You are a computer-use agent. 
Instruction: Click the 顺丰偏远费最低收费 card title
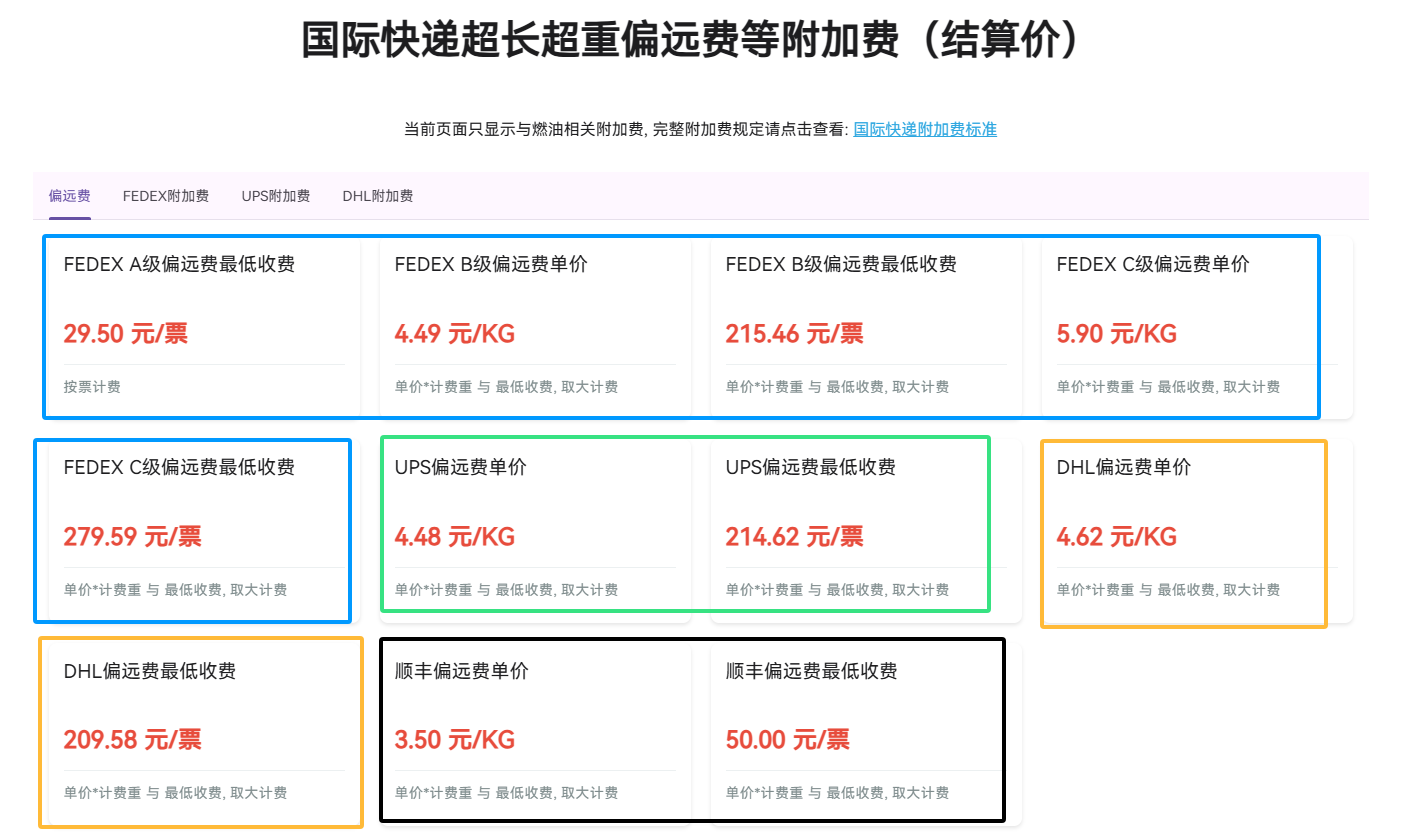pyautogui.click(x=812, y=672)
